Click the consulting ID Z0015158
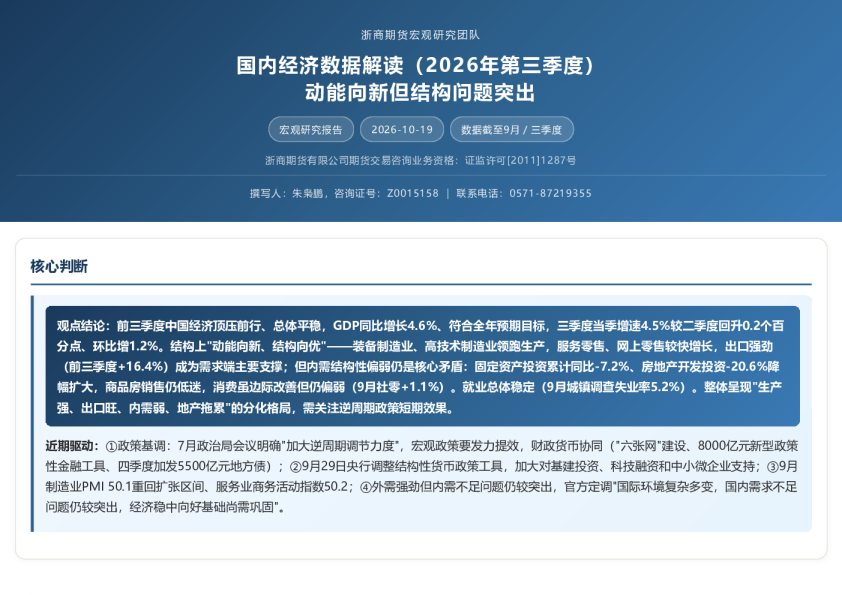This screenshot has height=595, width=842. point(412,193)
